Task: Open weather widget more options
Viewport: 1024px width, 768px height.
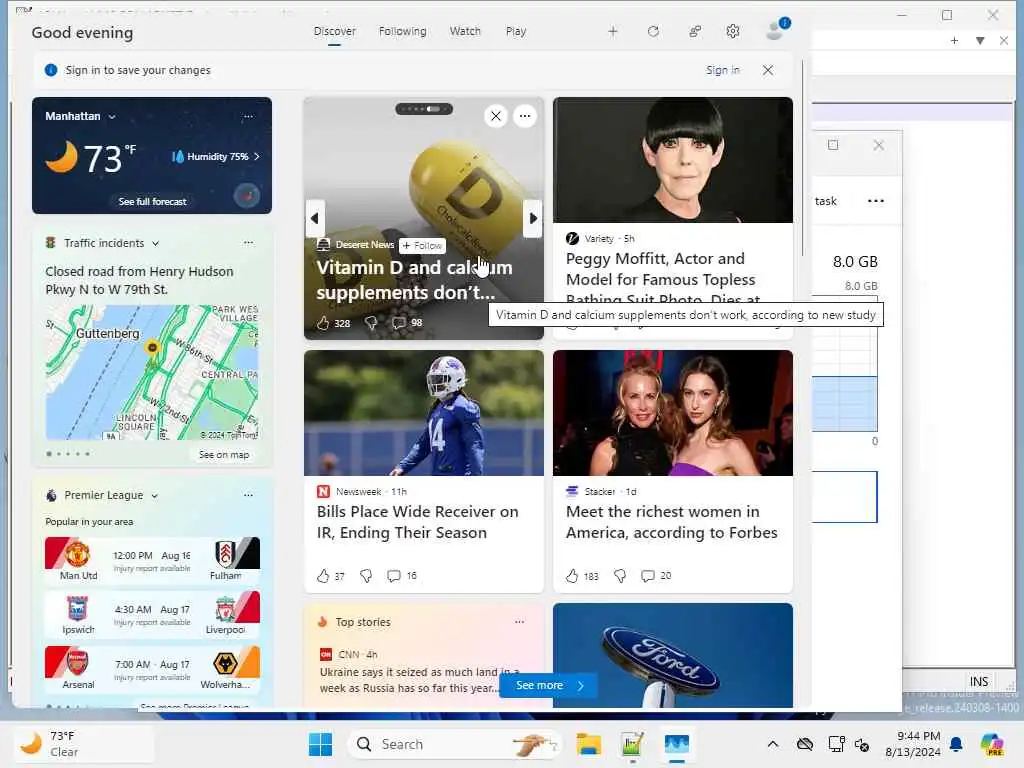Action: point(248,116)
